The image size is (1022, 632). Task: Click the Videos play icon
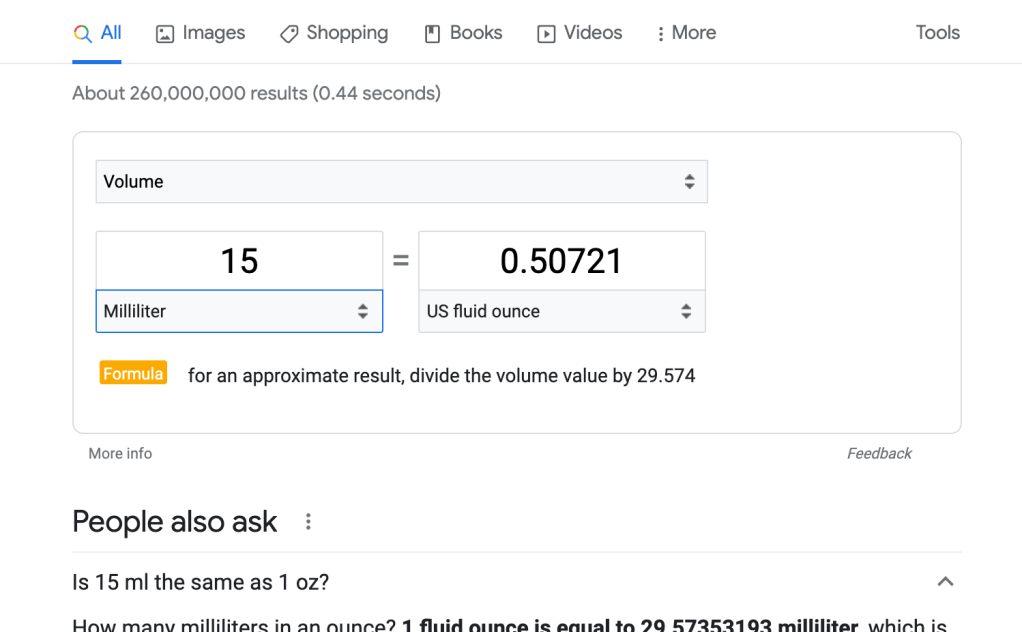point(546,34)
